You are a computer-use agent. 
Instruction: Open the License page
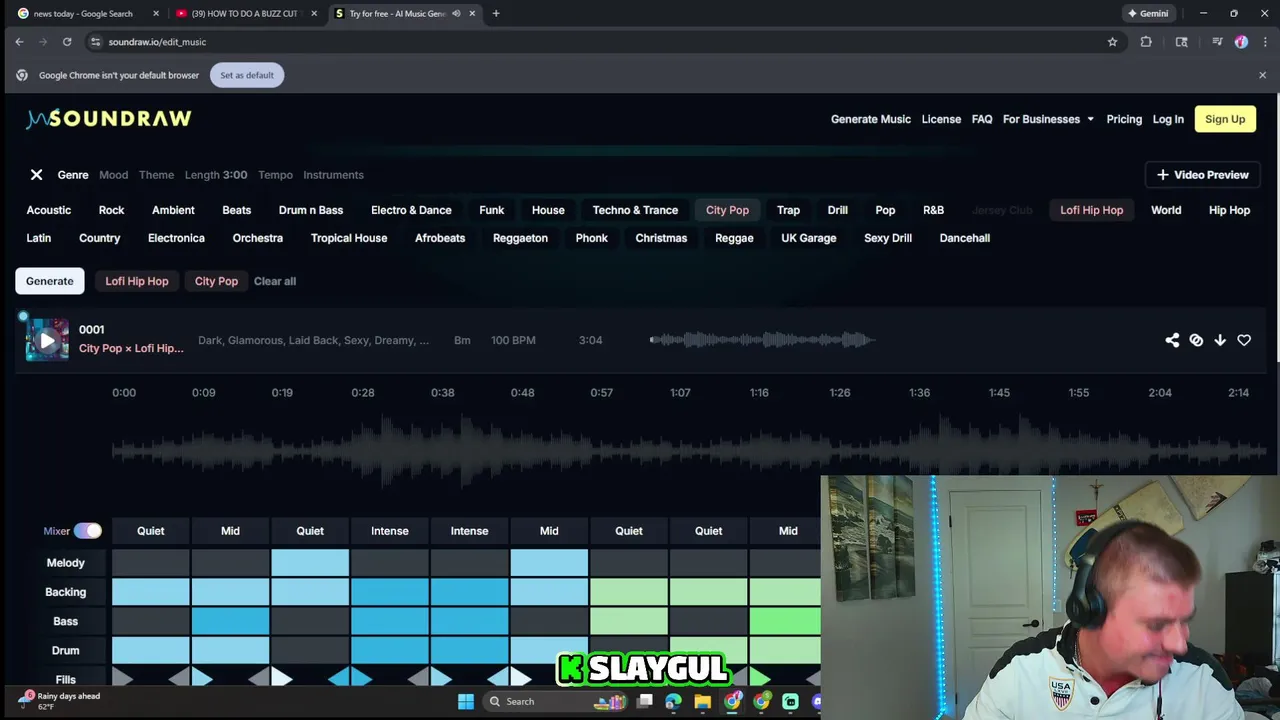(941, 119)
